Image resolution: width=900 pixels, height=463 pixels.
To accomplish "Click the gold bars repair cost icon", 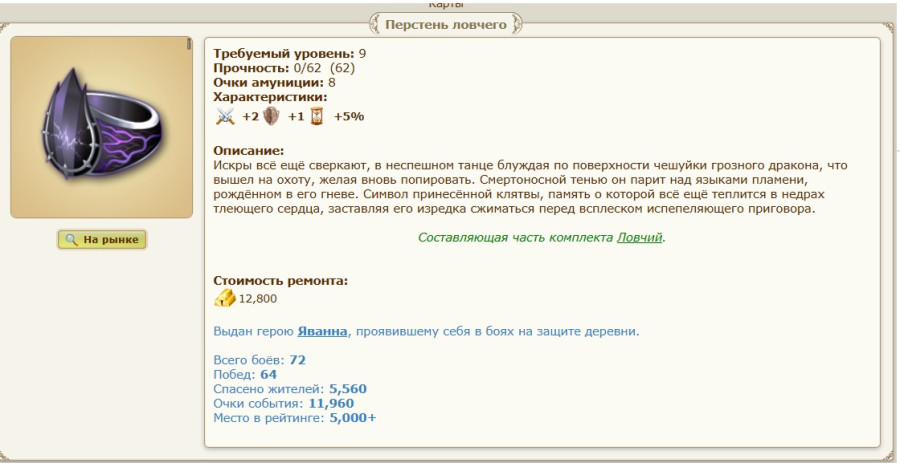I will 224,298.
